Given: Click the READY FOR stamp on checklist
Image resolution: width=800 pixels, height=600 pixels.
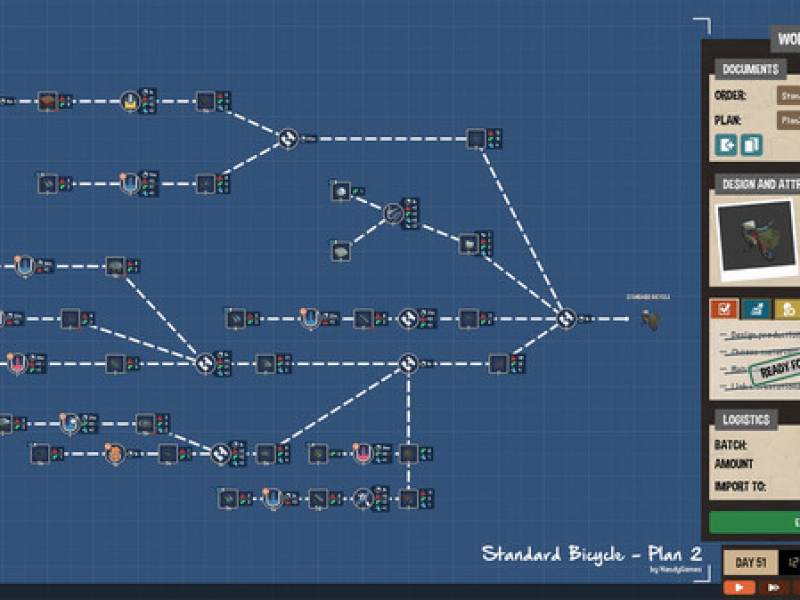Looking at the screenshot, I should tap(775, 367).
